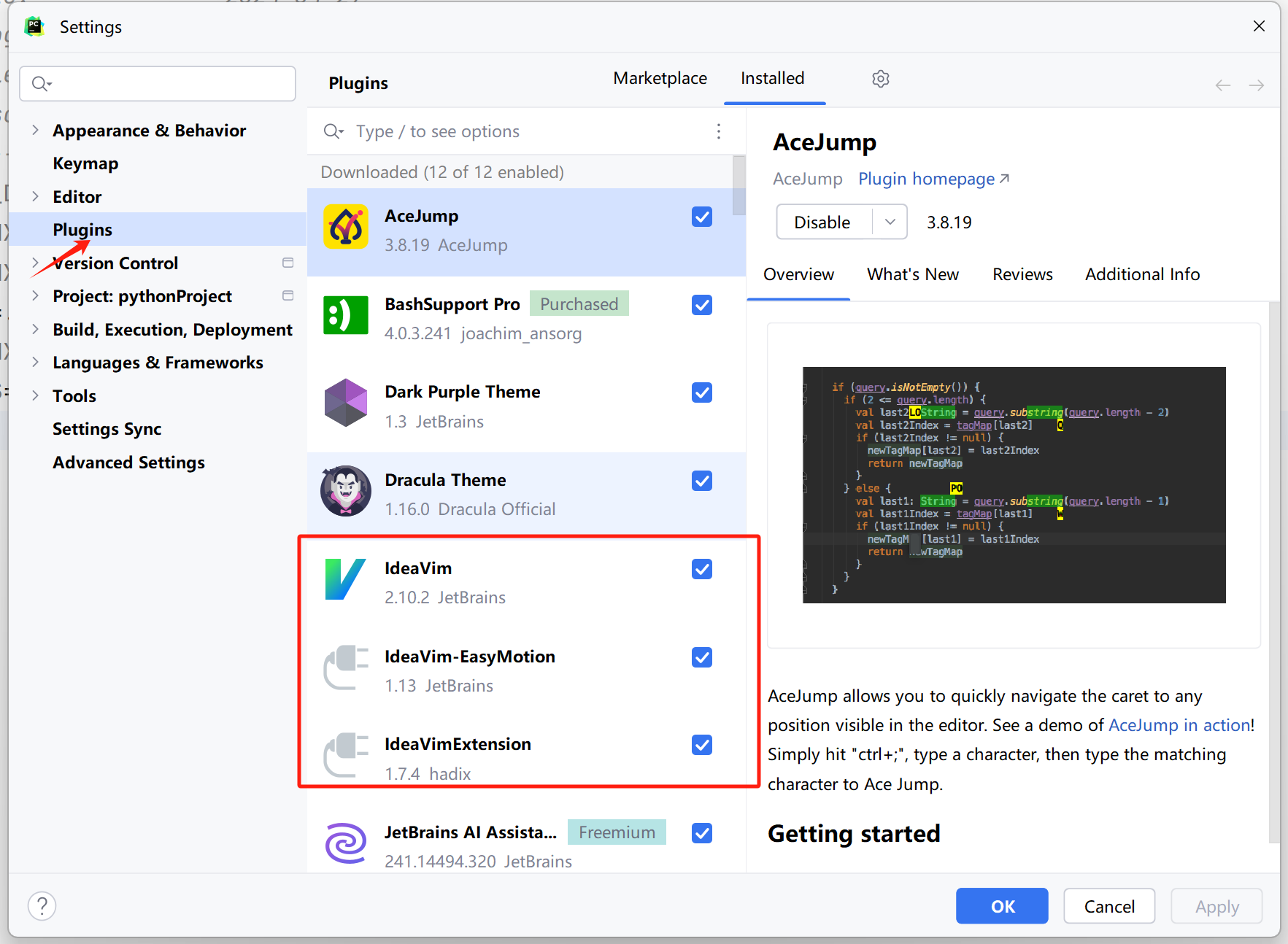Click the Getting started heading

[x=854, y=833]
